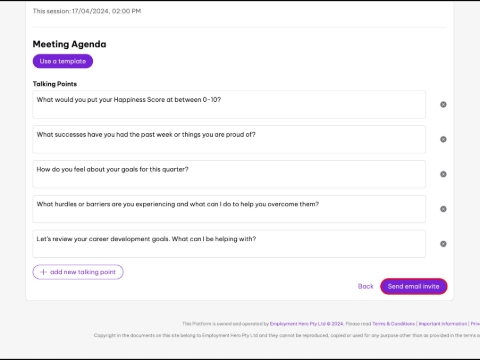This screenshot has height=360, width=480.
Task: Edit the goals for this quarter field
Action: [229, 174]
